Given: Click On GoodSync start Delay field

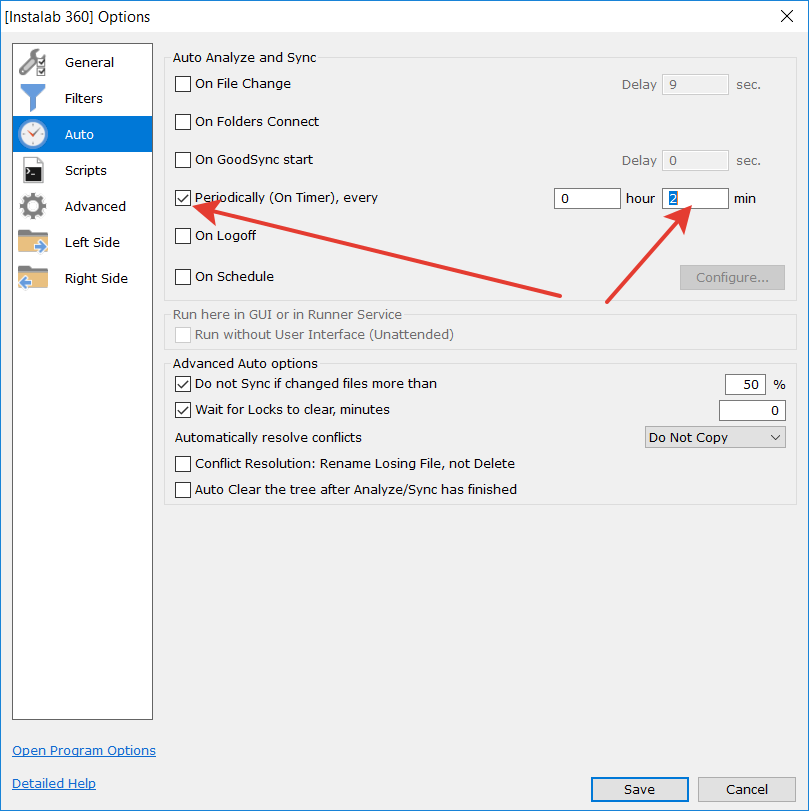Looking at the screenshot, I should point(695,160).
